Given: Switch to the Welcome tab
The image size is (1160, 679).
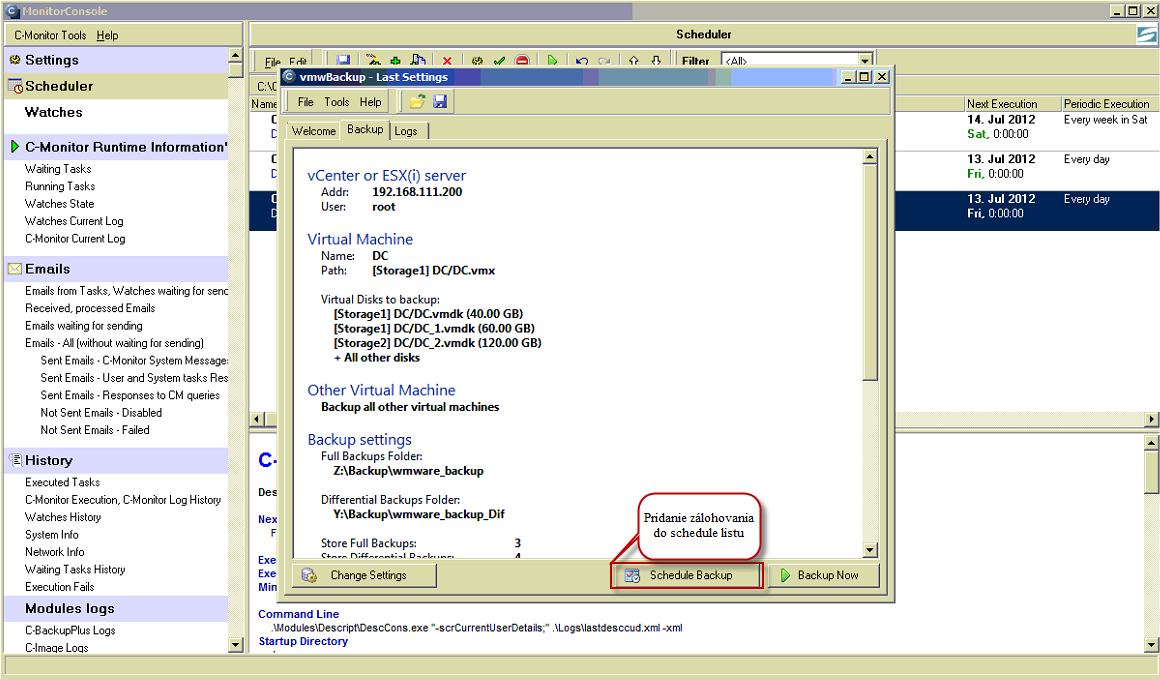Looking at the screenshot, I should tap(314, 131).
